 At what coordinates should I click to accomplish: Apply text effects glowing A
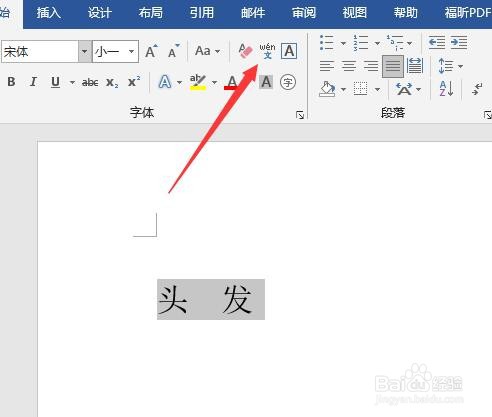point(165,82)
